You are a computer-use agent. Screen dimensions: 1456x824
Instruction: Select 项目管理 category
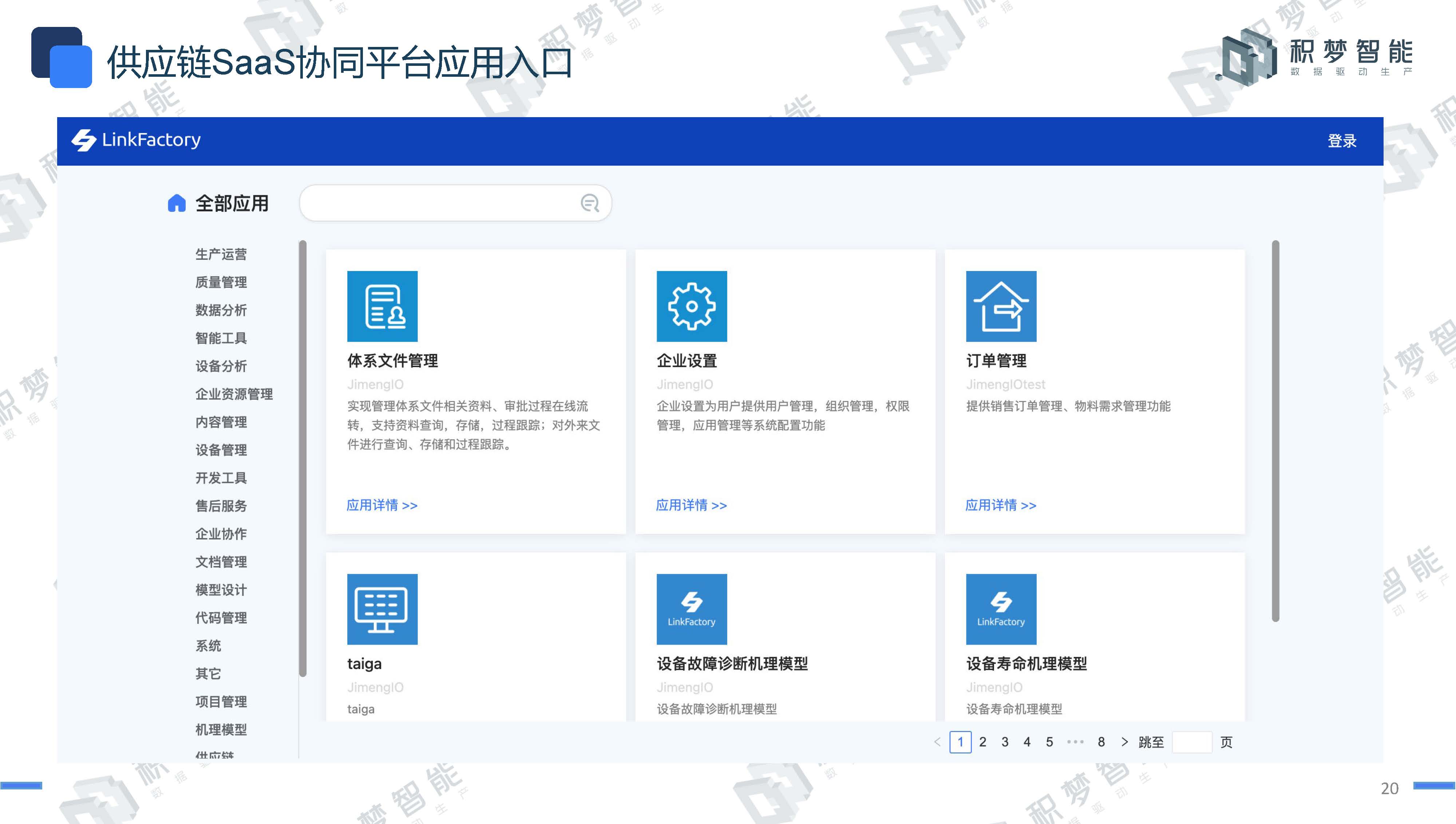[221, 702]
